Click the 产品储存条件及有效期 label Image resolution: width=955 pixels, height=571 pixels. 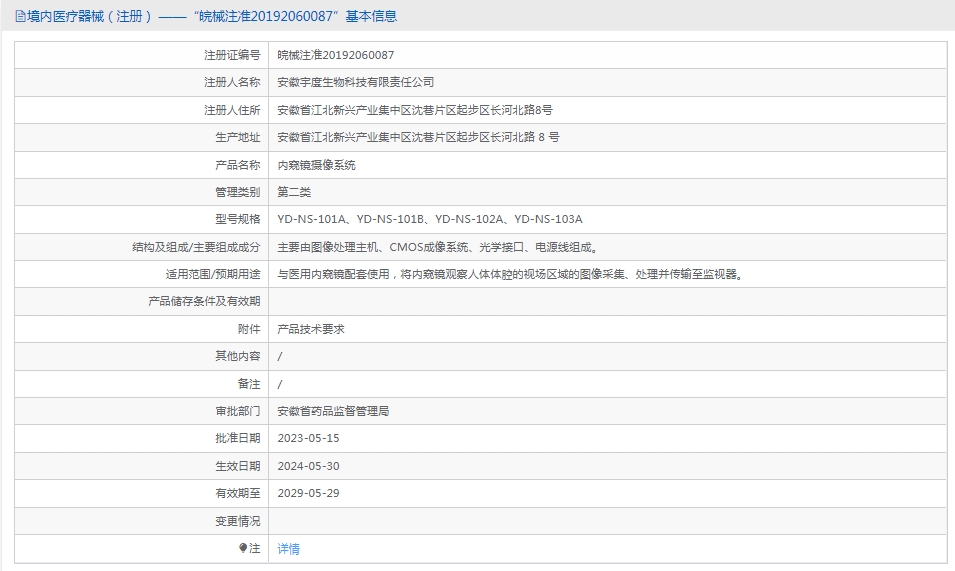click(204, 301)
